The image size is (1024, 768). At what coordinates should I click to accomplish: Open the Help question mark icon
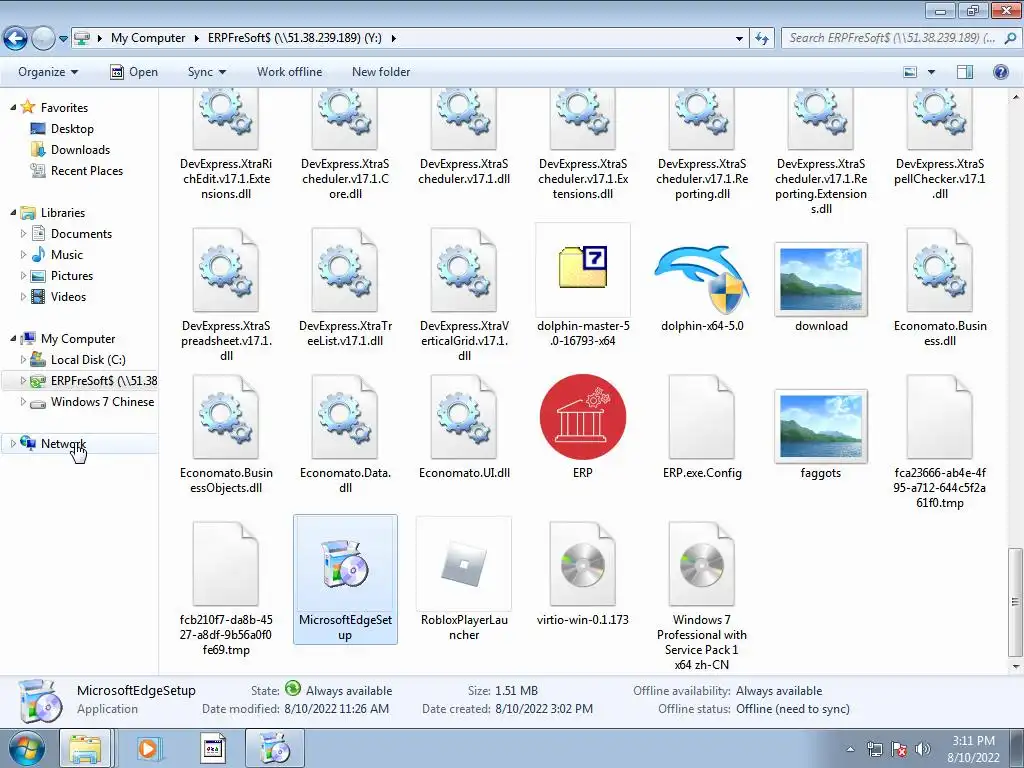(x=1000, y=72)
